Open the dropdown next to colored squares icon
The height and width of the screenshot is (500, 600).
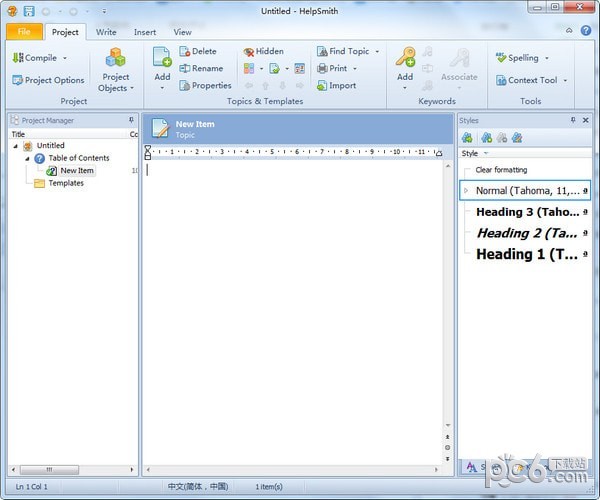(261, 69)
